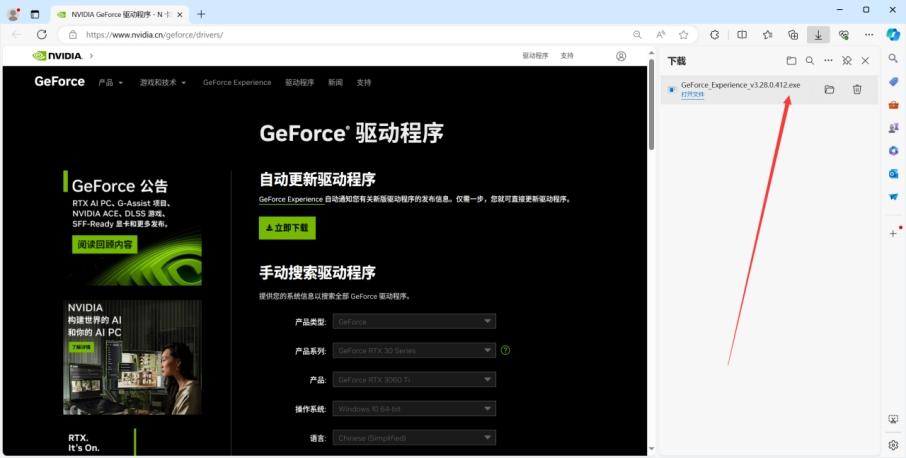Click the browser Downloads toolbar icon
Viewport: 906px width, 458px height.
tap(819, 34)
